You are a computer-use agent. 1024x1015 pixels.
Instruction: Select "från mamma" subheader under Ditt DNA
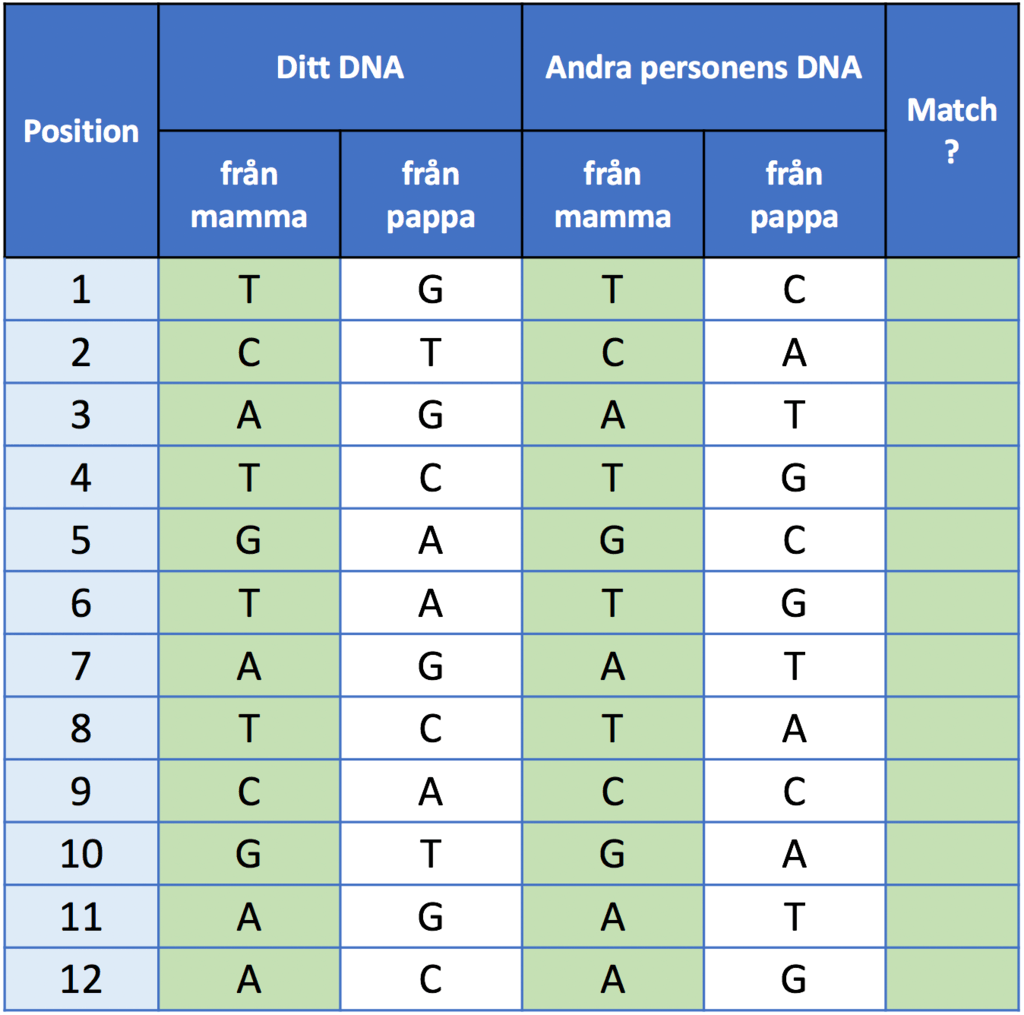(249, 194)
